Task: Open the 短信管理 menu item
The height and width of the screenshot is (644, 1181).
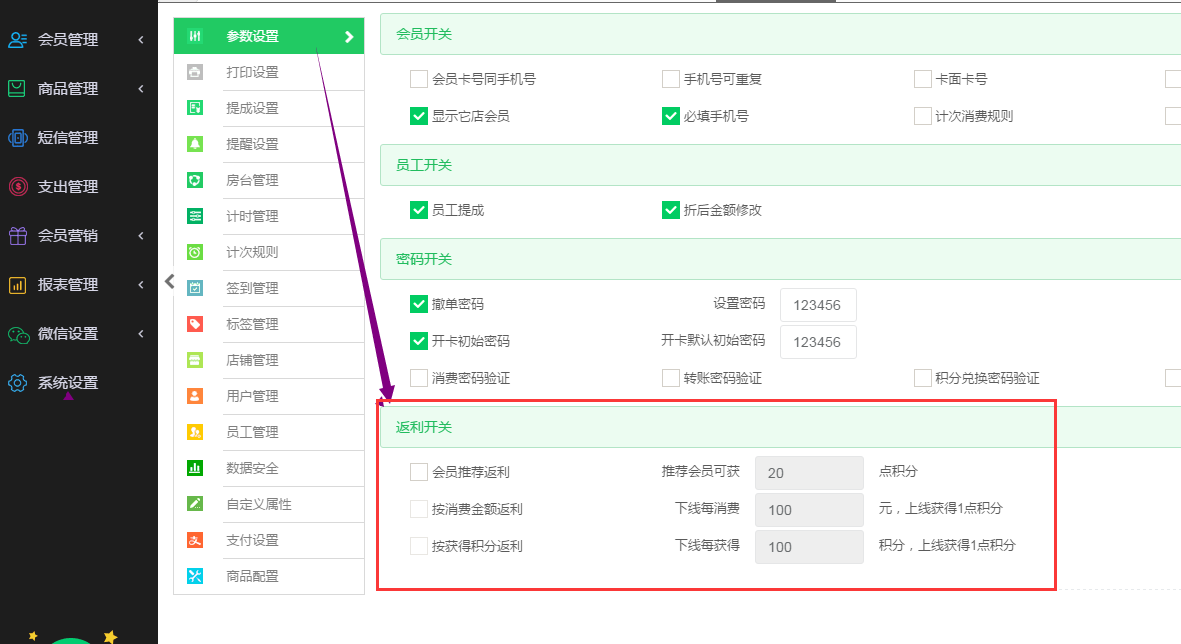Action: 68,138
